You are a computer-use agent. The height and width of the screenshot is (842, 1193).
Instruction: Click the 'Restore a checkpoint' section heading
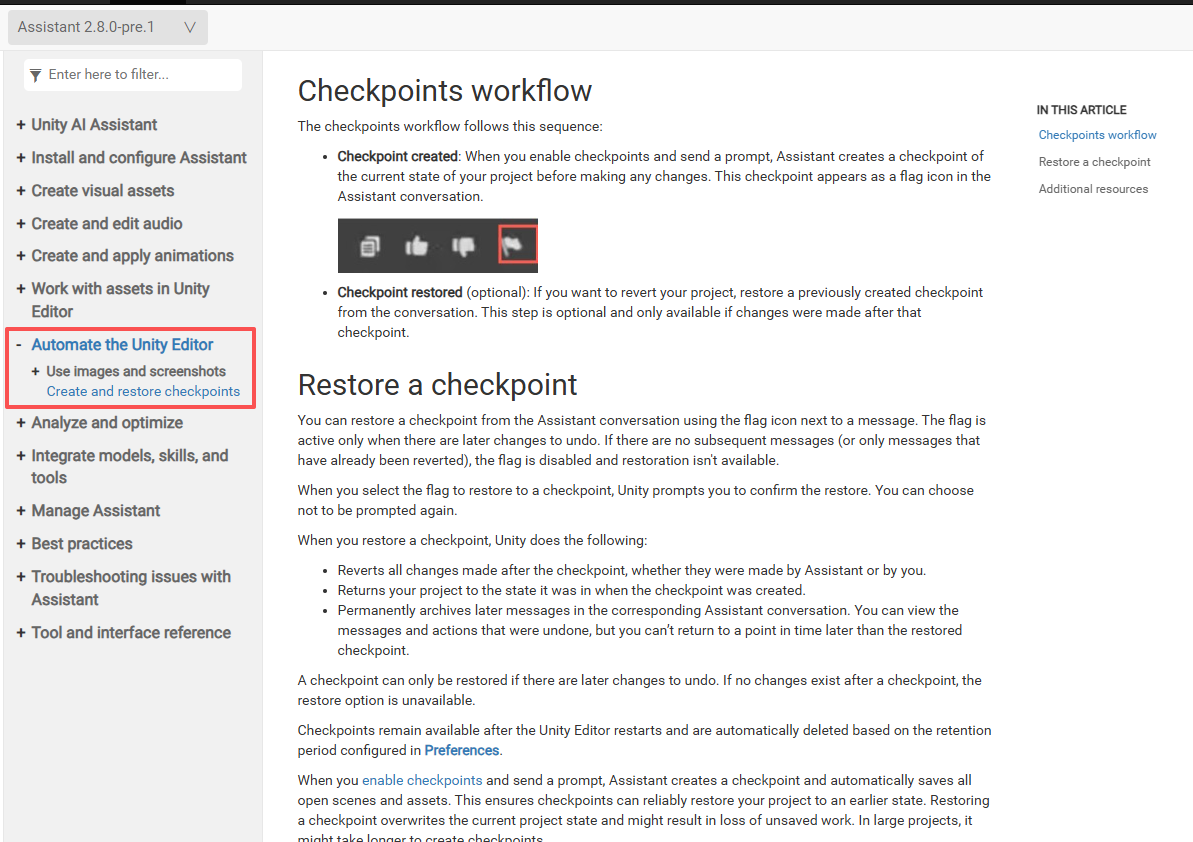coord(437,385)
